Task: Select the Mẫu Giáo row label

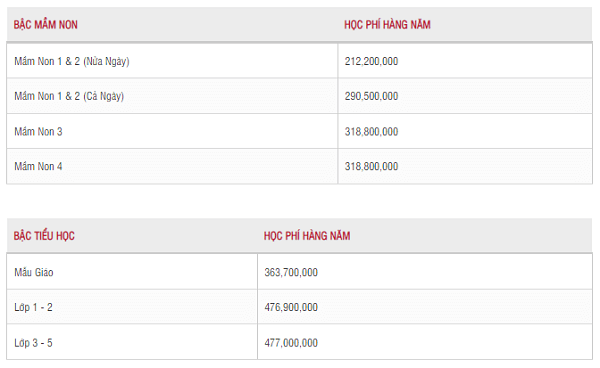Action: coord(34,272)
